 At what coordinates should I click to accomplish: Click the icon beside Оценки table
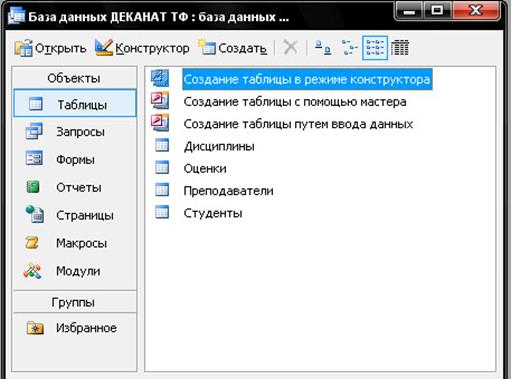162,168
